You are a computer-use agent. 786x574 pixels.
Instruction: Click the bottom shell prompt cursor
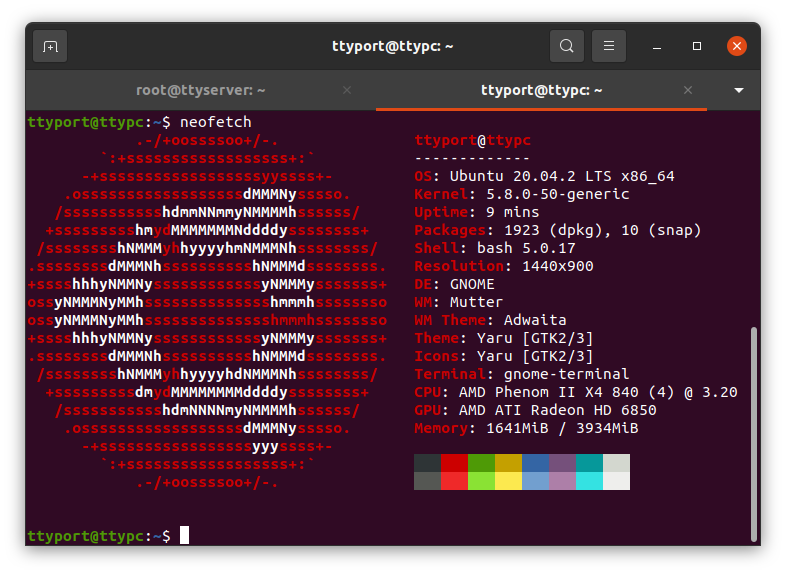pyautogui.click(x=184, y=535)
